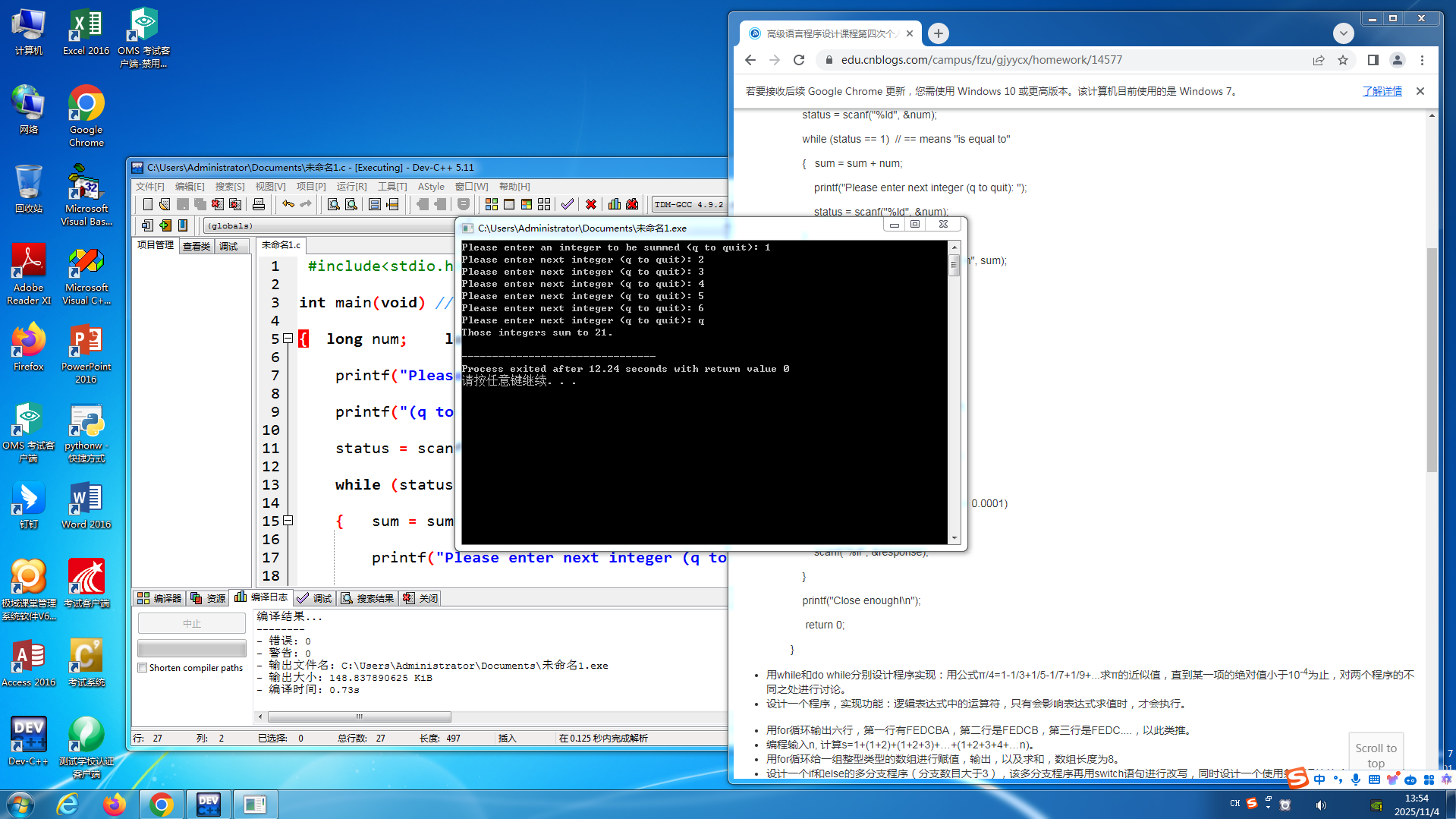Collapse the code fold at line 15
Screen dimensions: 1456x819
coord(288,521)
